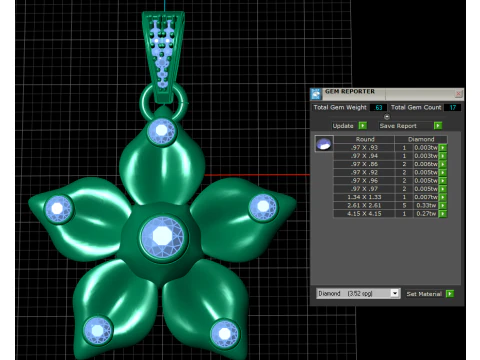Select the .97 X .94 size cell
Screen dimensions: 480x360
(x=364, y=156)
